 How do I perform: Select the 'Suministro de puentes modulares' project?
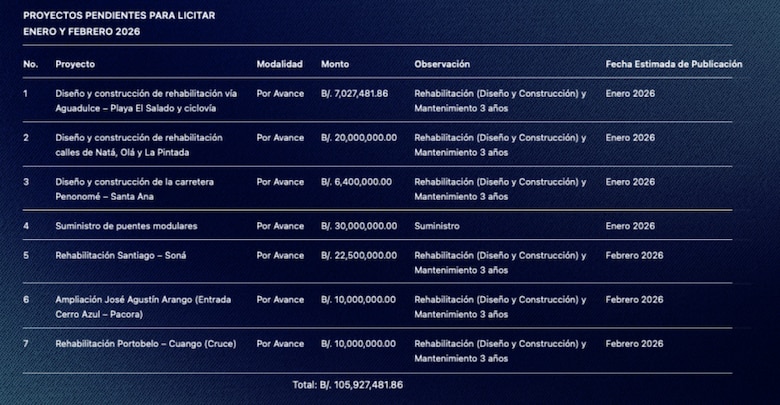pos(126,226)
